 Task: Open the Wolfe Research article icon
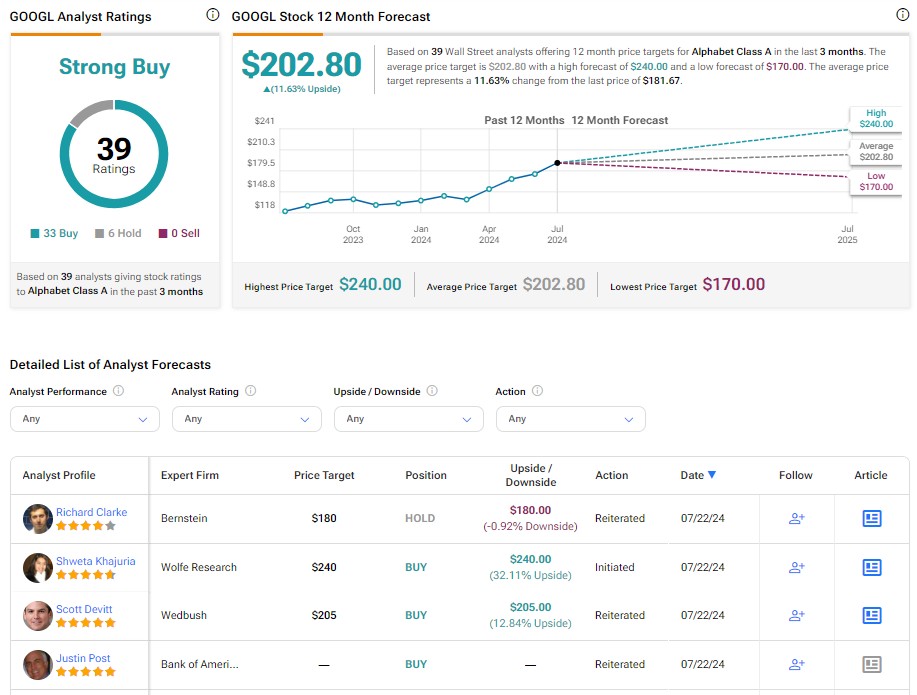coord(871,567)
